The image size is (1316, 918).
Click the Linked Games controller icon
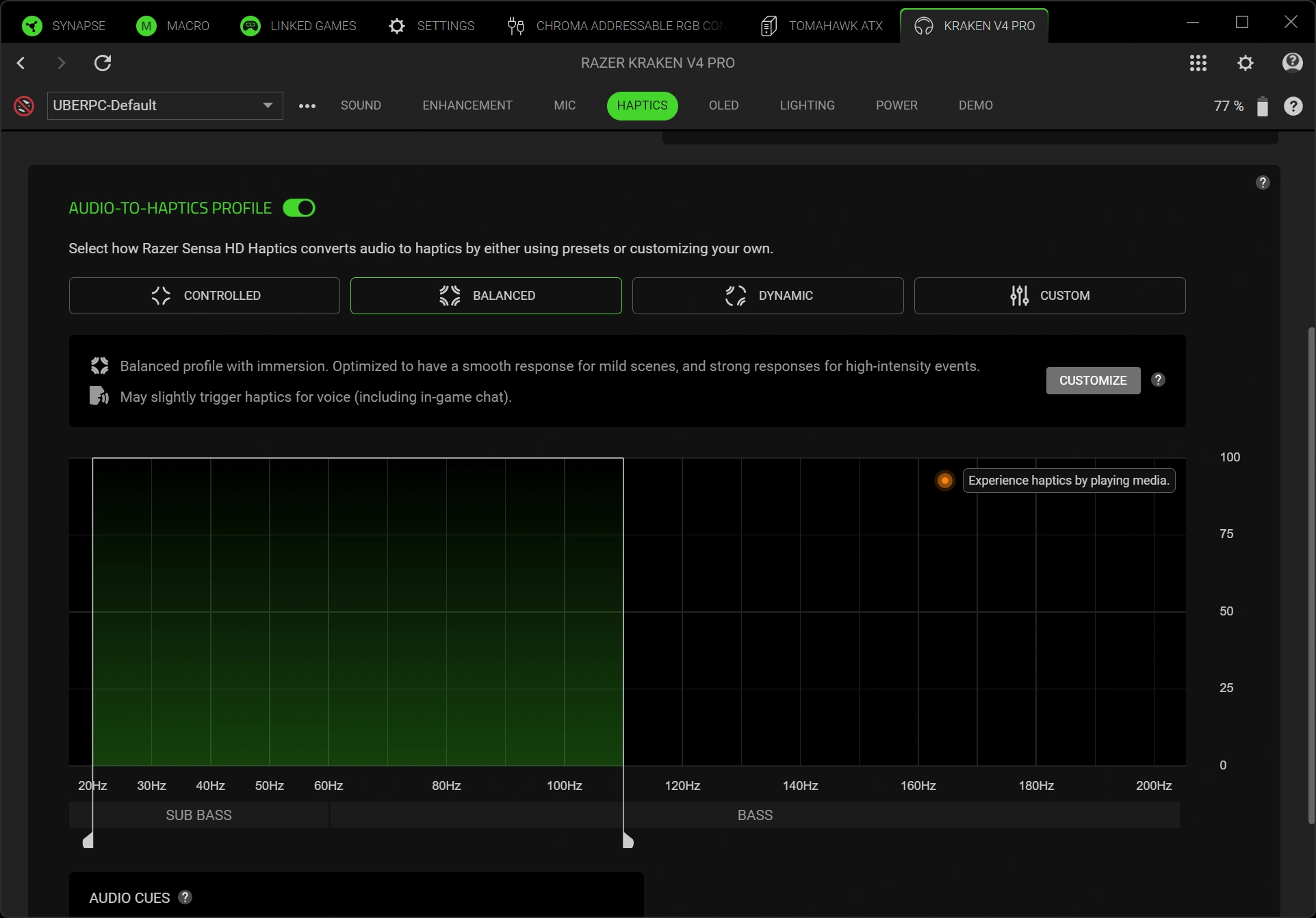(x=250, y=26)
